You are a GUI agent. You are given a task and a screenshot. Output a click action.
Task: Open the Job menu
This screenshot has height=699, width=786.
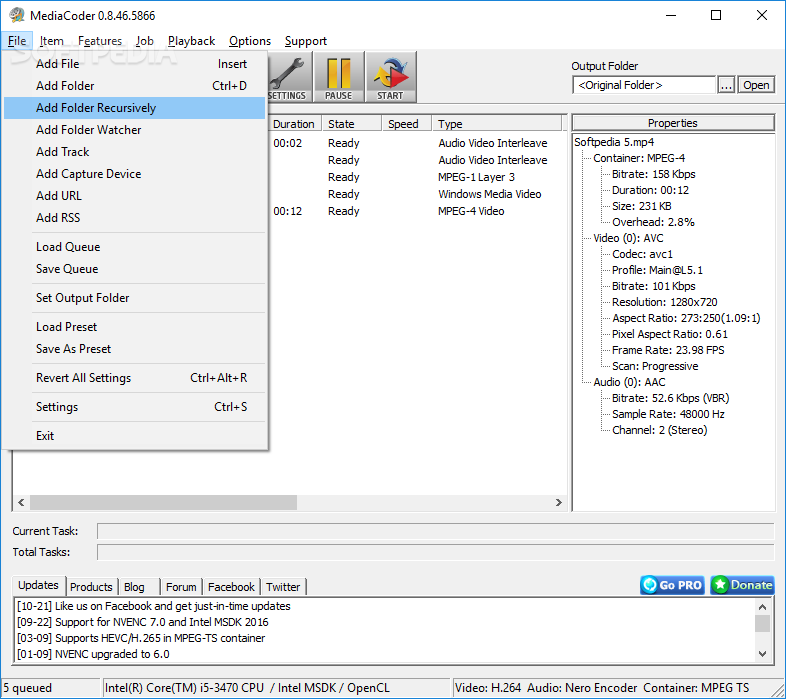click(x=144, y=41)
